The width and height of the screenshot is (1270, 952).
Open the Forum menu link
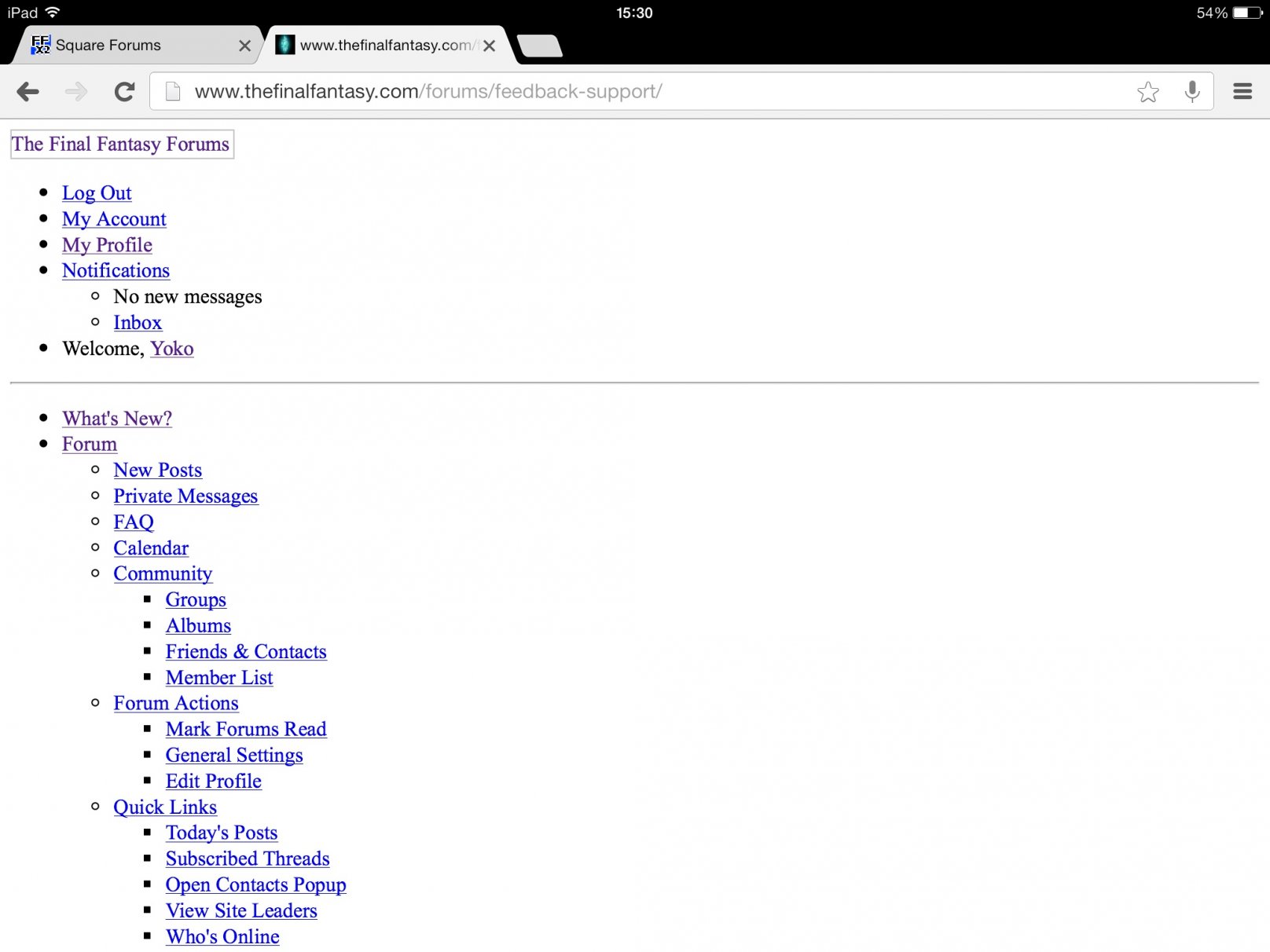pyautogui.click(x=90, y=445)
